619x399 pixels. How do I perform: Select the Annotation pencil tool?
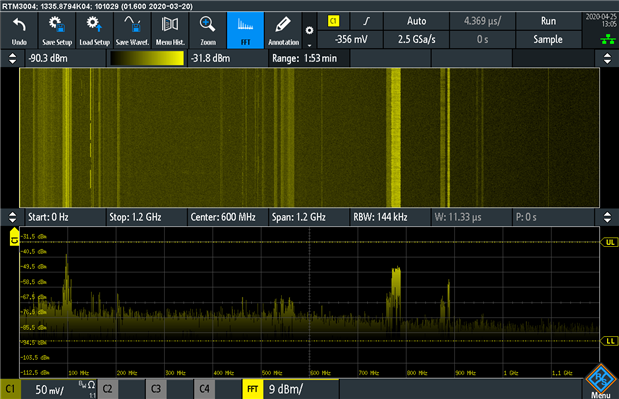point(283,30)
